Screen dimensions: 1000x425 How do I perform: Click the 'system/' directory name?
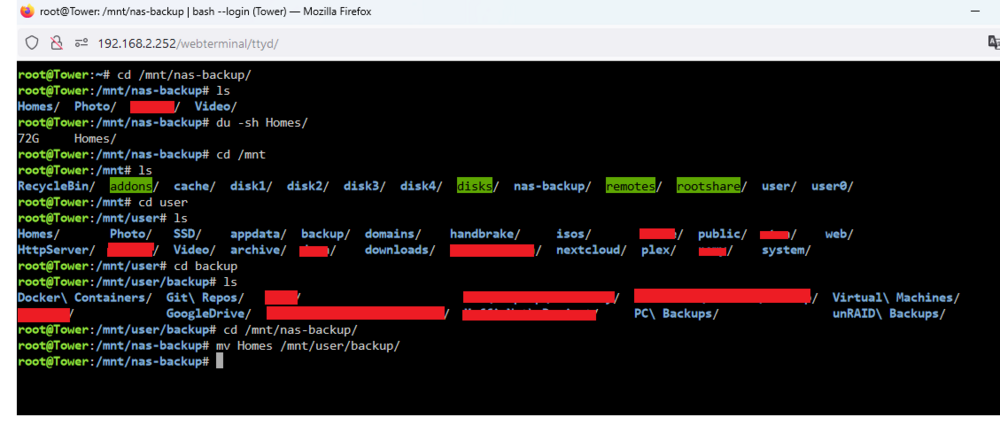pos(786,250)
